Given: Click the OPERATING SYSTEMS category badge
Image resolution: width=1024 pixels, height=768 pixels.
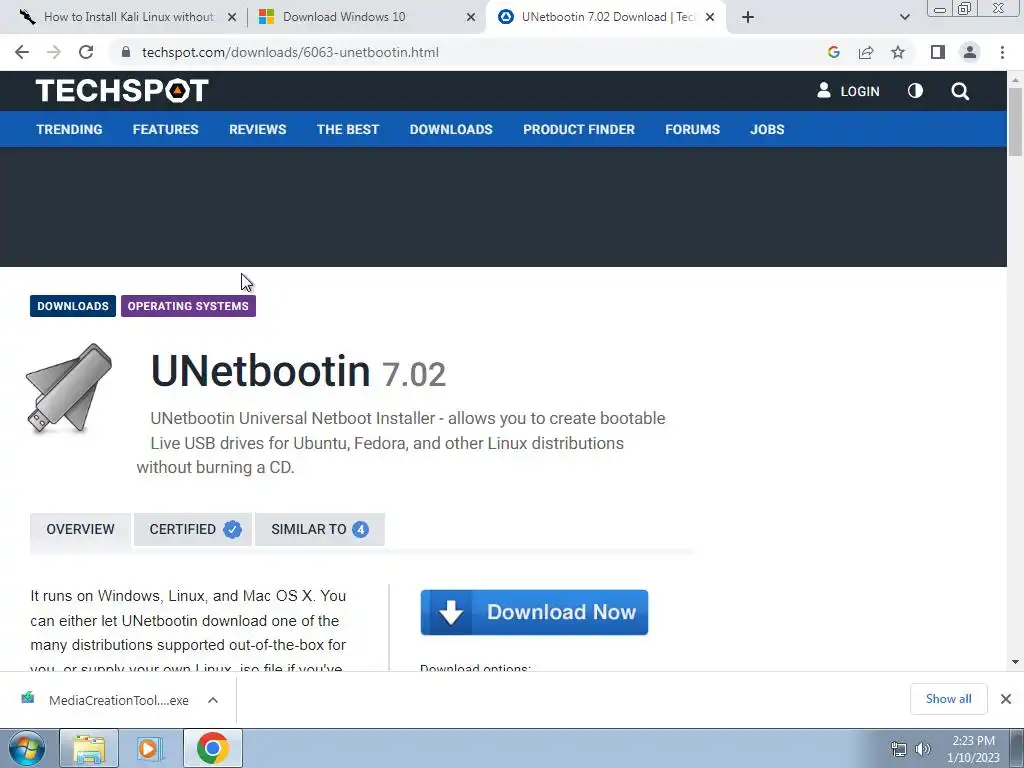Looking at the screenshot, I should click(x=188, y=306).
